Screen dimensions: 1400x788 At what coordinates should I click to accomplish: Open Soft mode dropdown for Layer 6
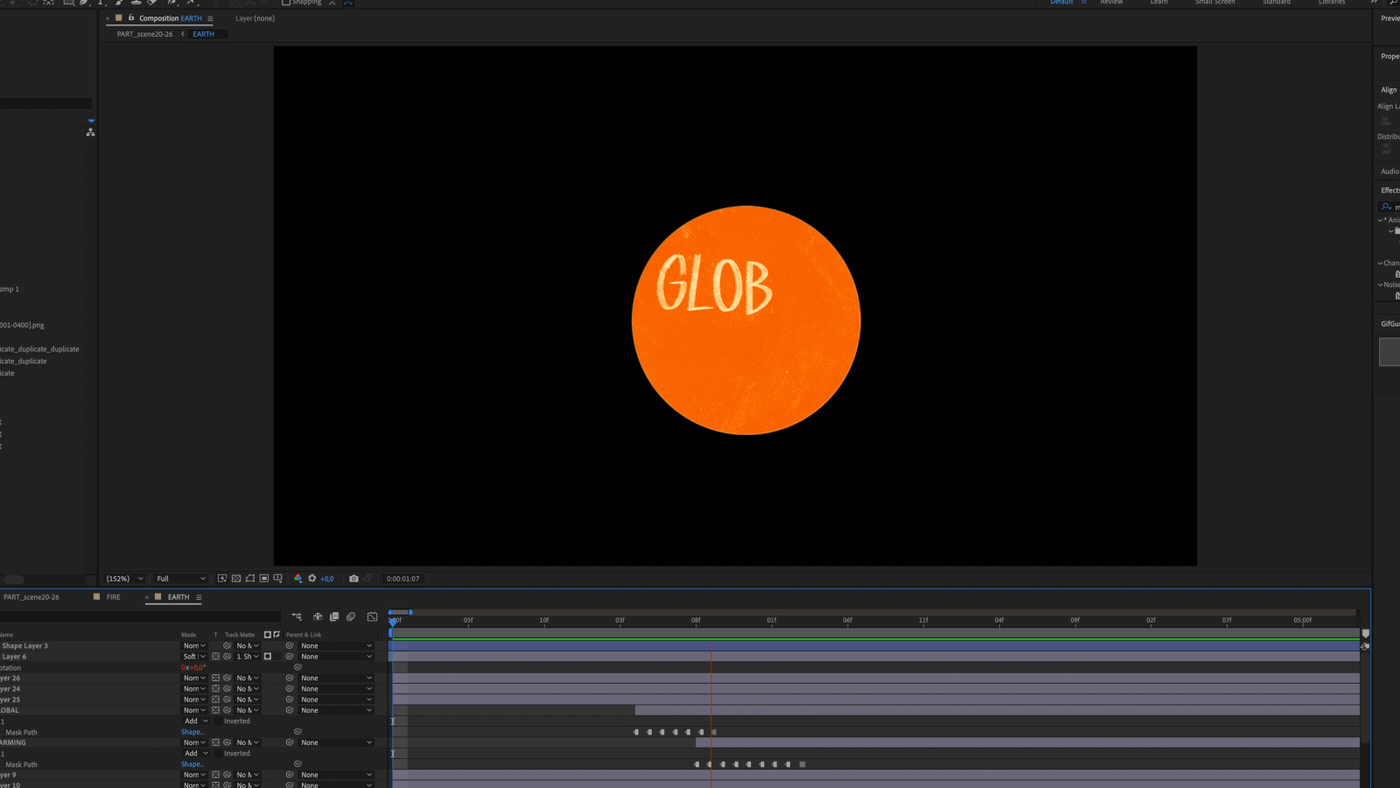tap(194, 657)
